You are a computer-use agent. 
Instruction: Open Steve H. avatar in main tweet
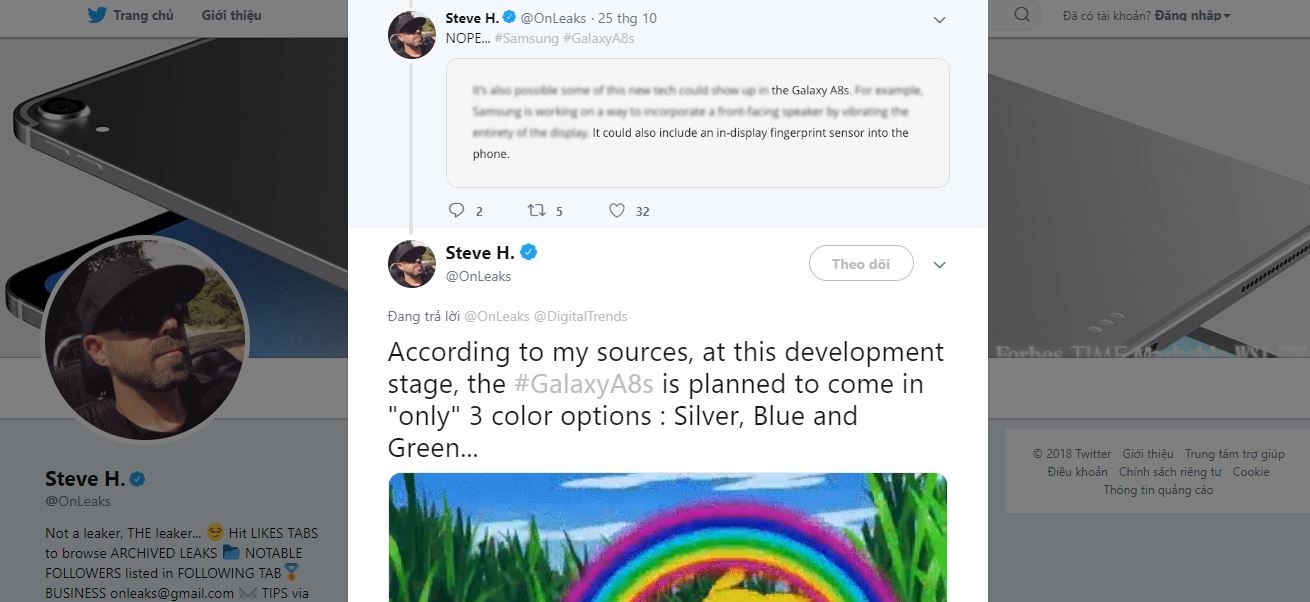pyautogui.click(x=412, y=264)
